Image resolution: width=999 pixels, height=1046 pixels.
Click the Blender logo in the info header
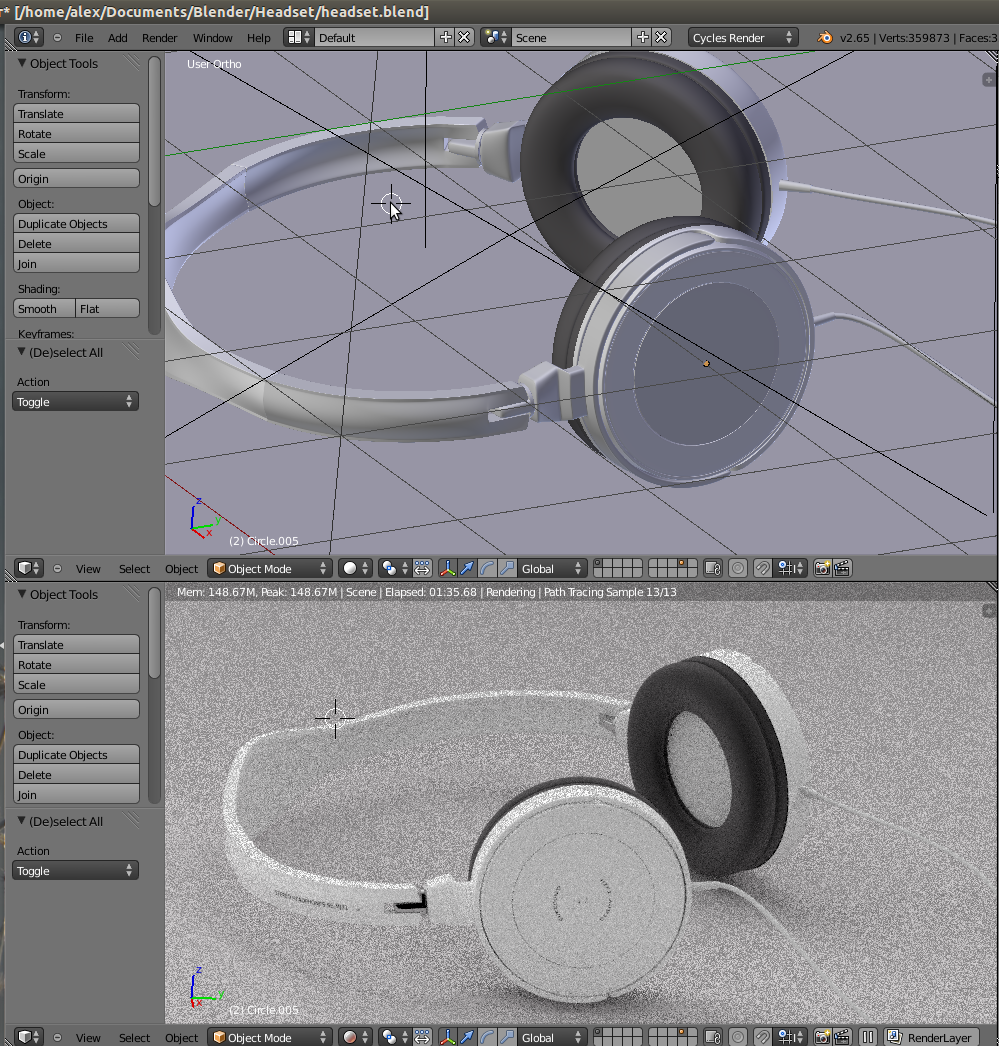823,37
